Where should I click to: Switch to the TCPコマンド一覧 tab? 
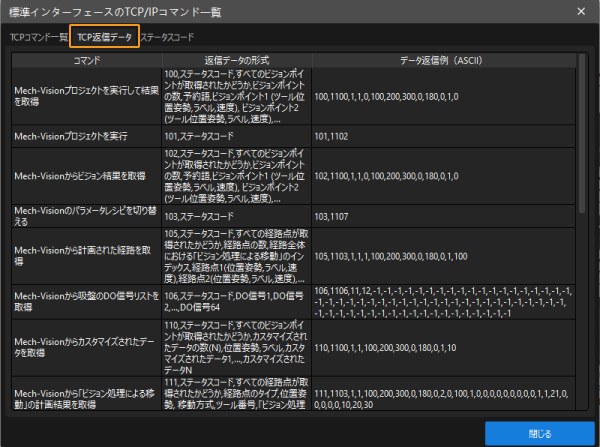point(39,36)
